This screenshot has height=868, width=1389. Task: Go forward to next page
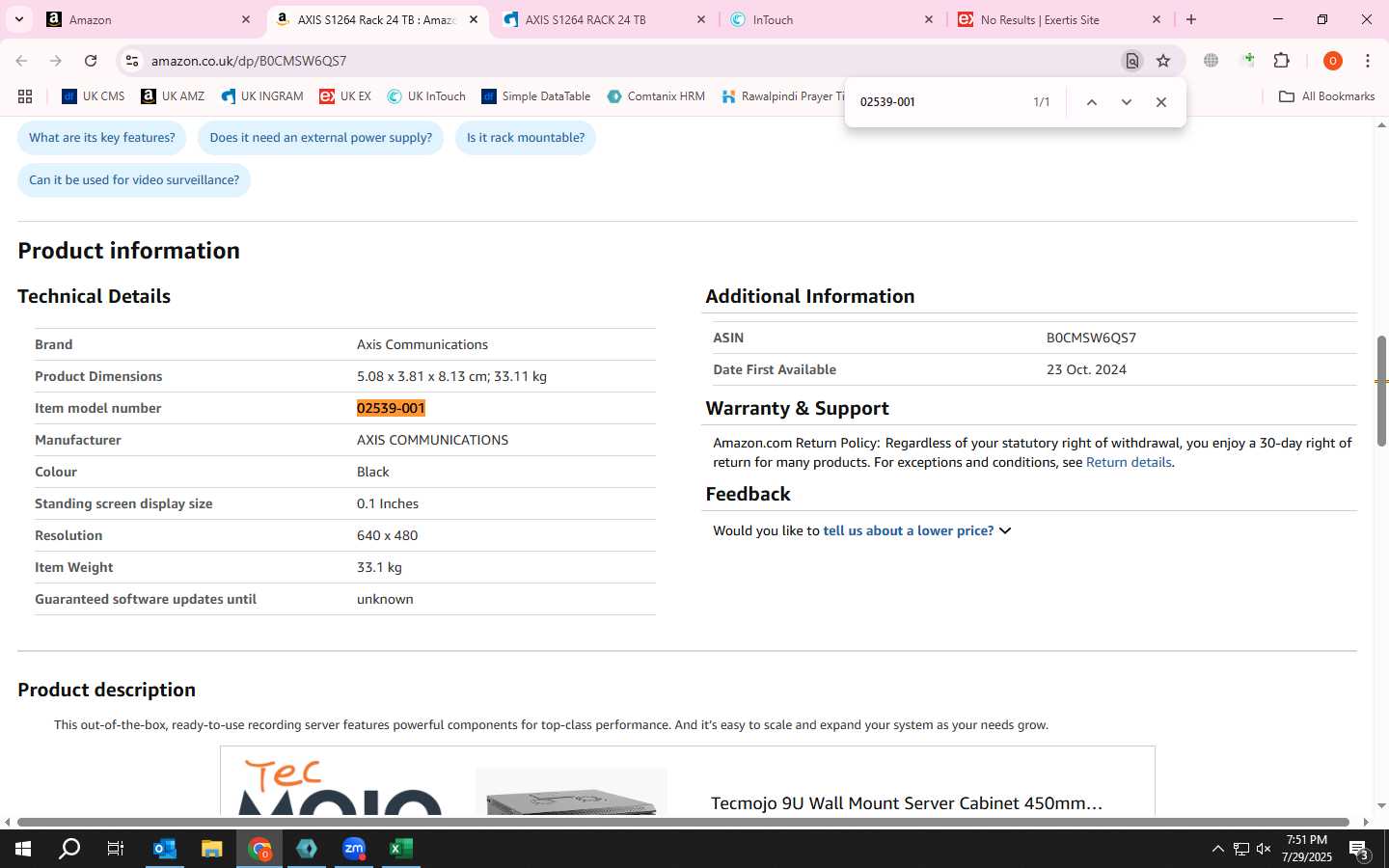tap(56, 61)
